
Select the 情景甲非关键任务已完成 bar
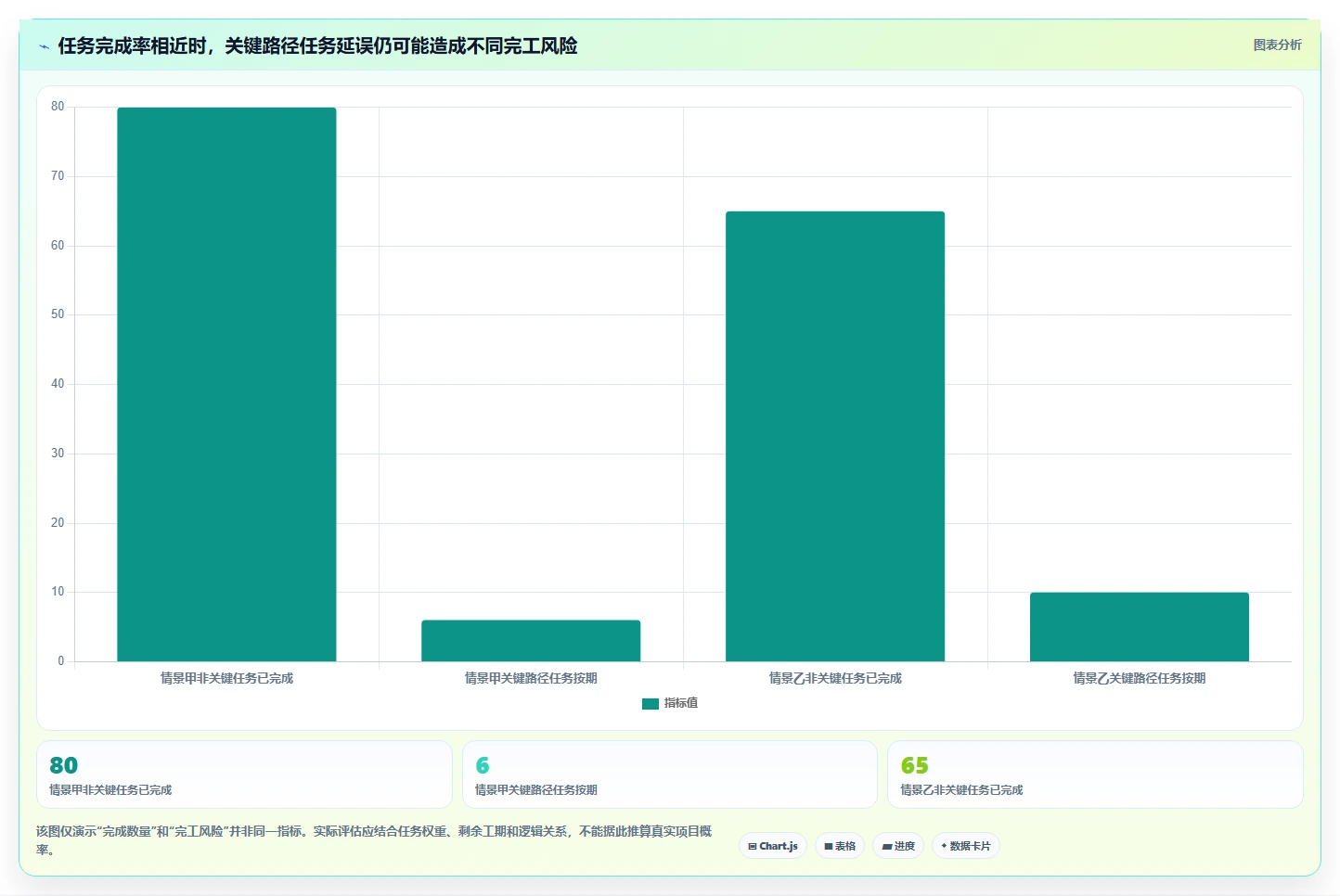click(226, 384)
